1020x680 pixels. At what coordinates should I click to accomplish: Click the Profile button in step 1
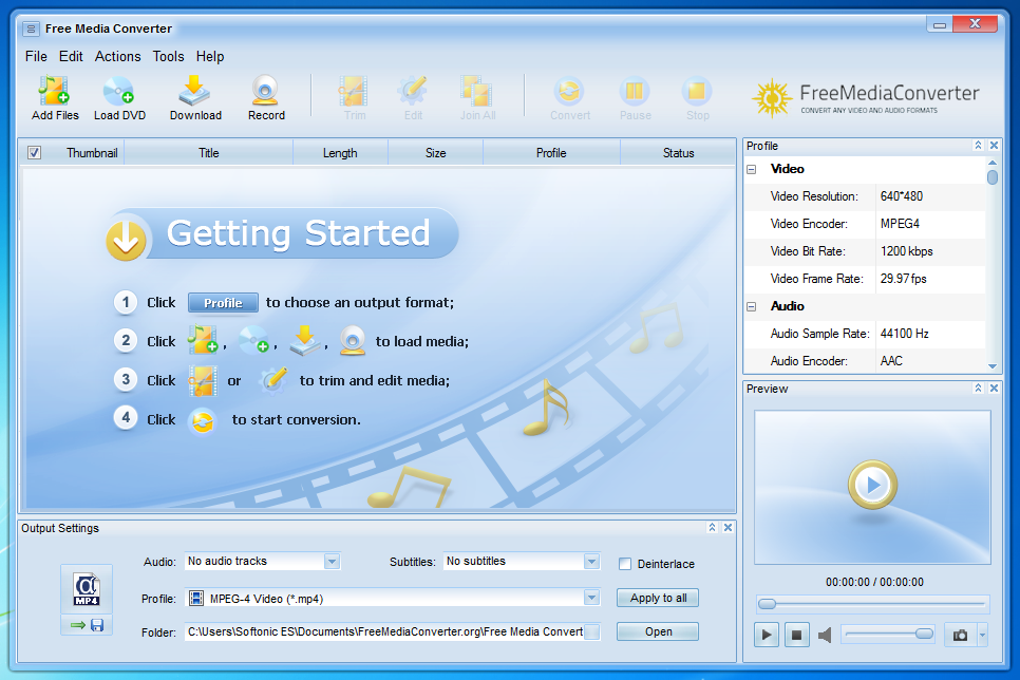[x=223, y=303]
